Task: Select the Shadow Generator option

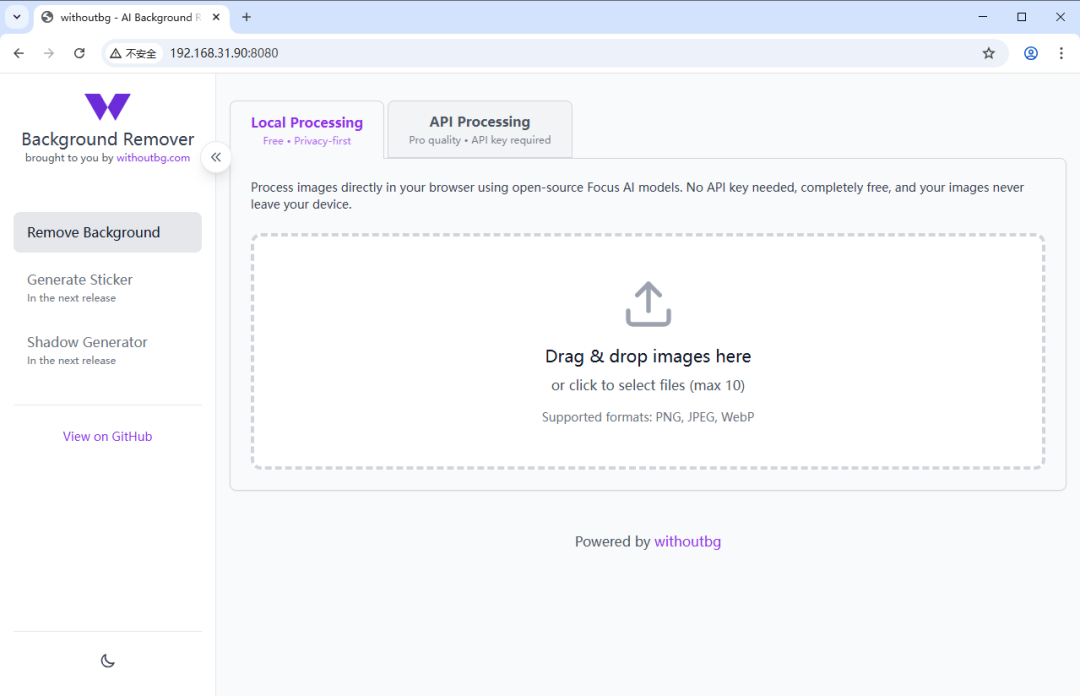Action: 87,342
